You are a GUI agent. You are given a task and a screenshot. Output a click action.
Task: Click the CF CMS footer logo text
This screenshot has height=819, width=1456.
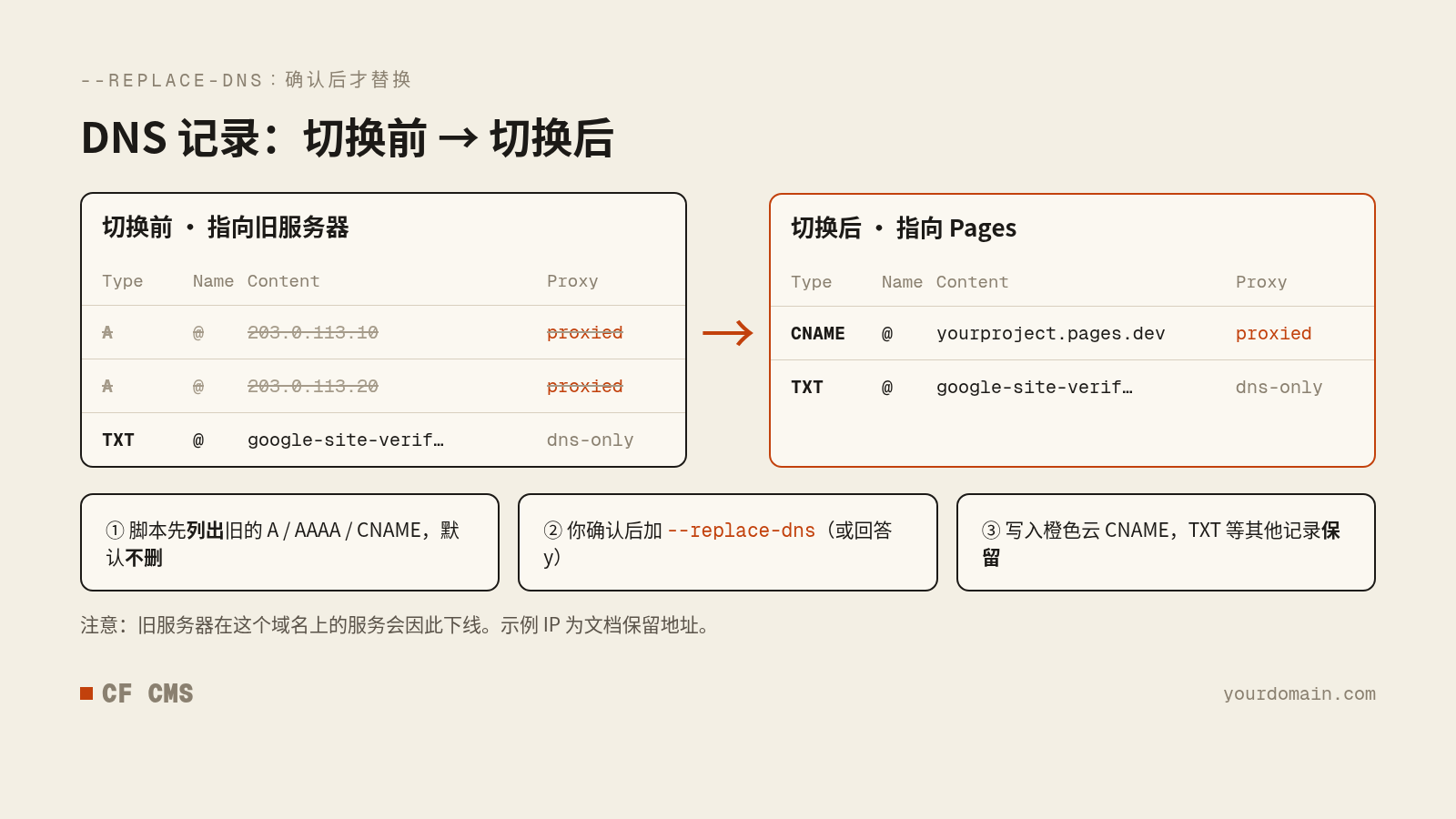click(147, 693)
